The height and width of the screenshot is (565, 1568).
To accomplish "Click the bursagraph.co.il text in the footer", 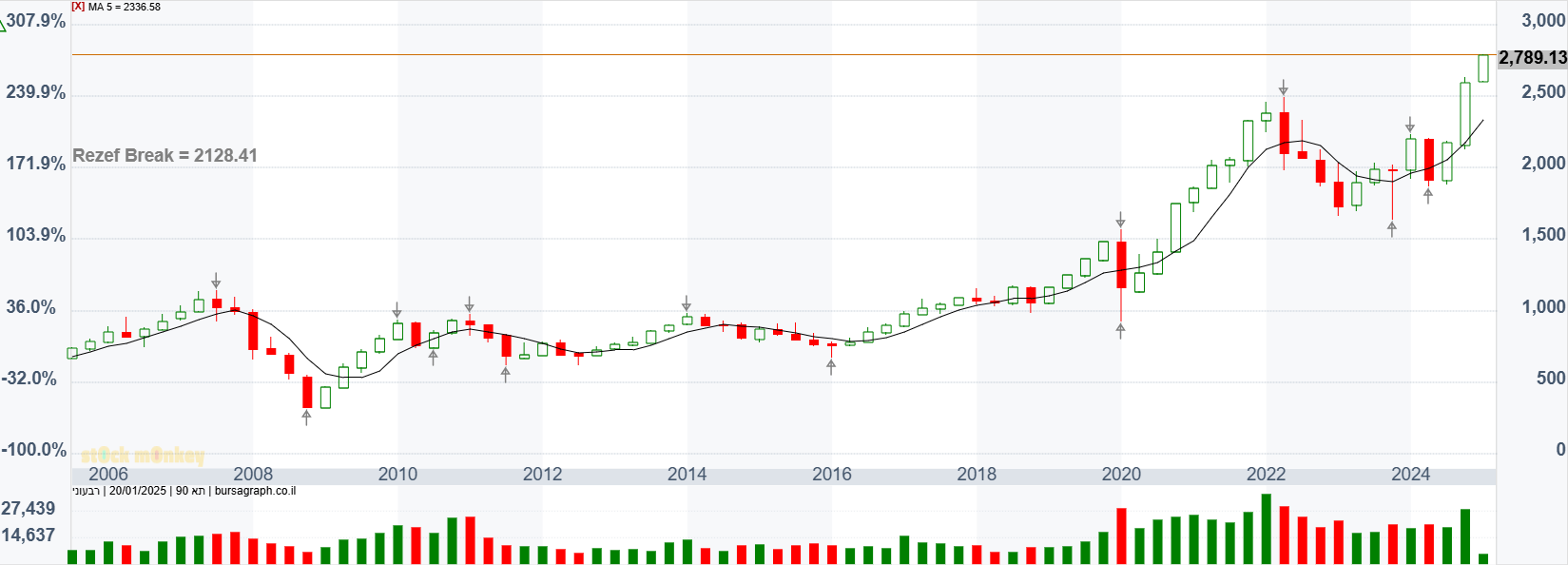I will (255, 492).
